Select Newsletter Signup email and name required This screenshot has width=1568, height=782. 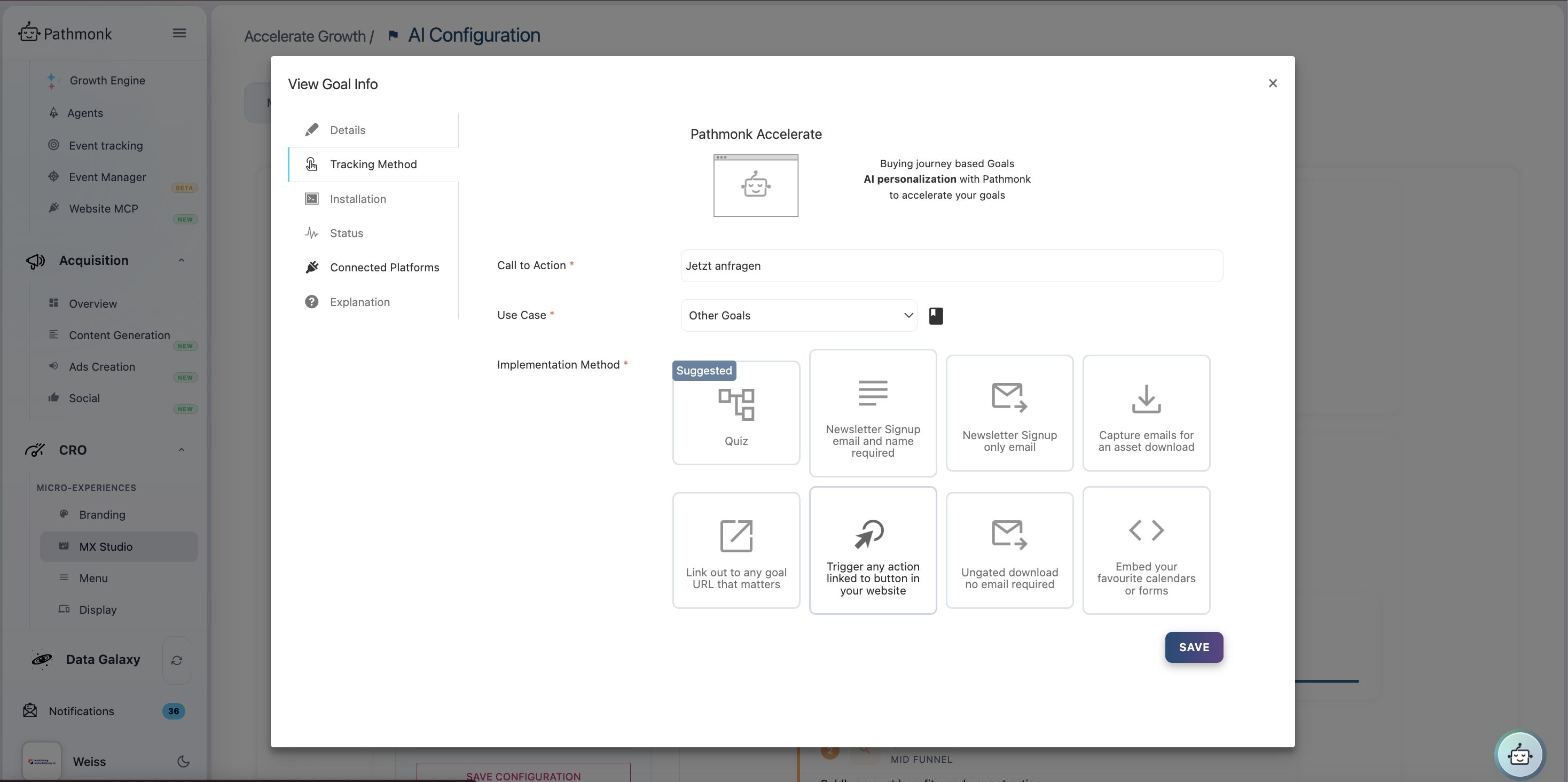[873, 413]
